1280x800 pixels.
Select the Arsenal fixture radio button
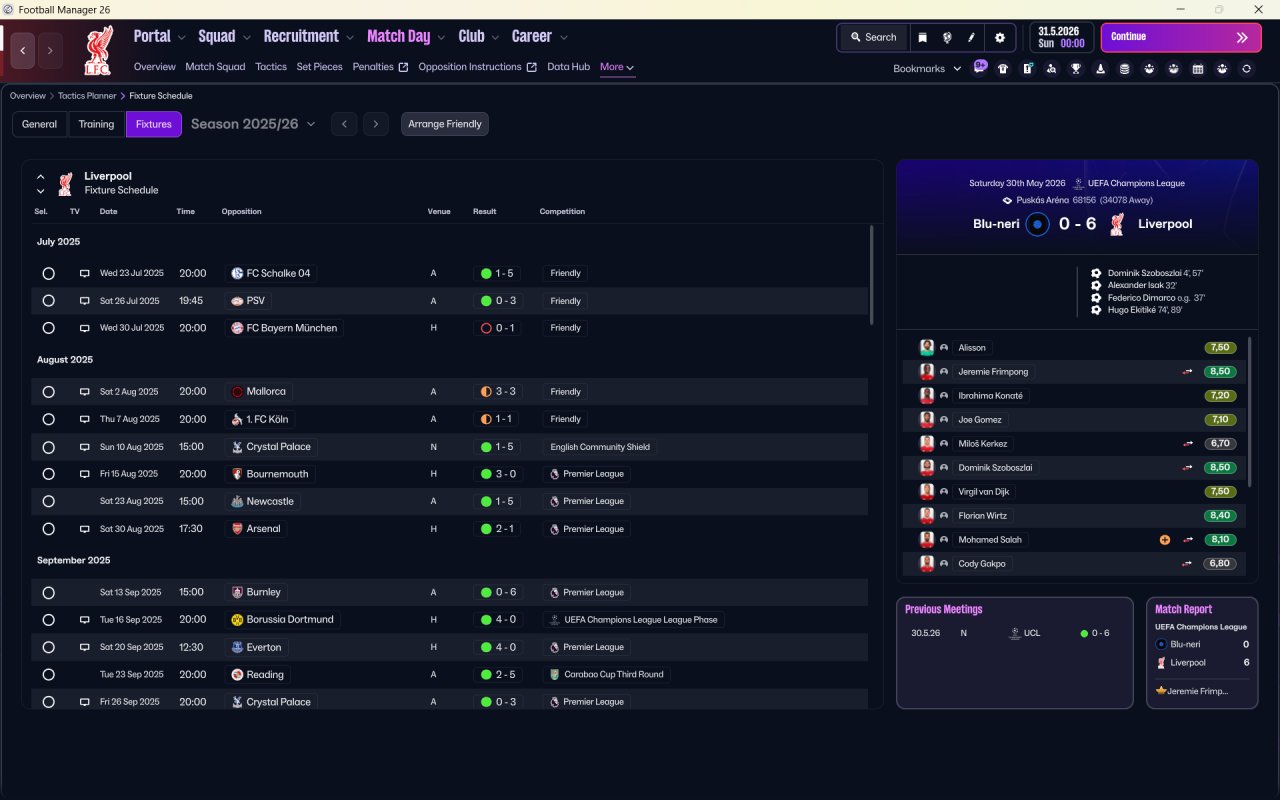point(48,529)
